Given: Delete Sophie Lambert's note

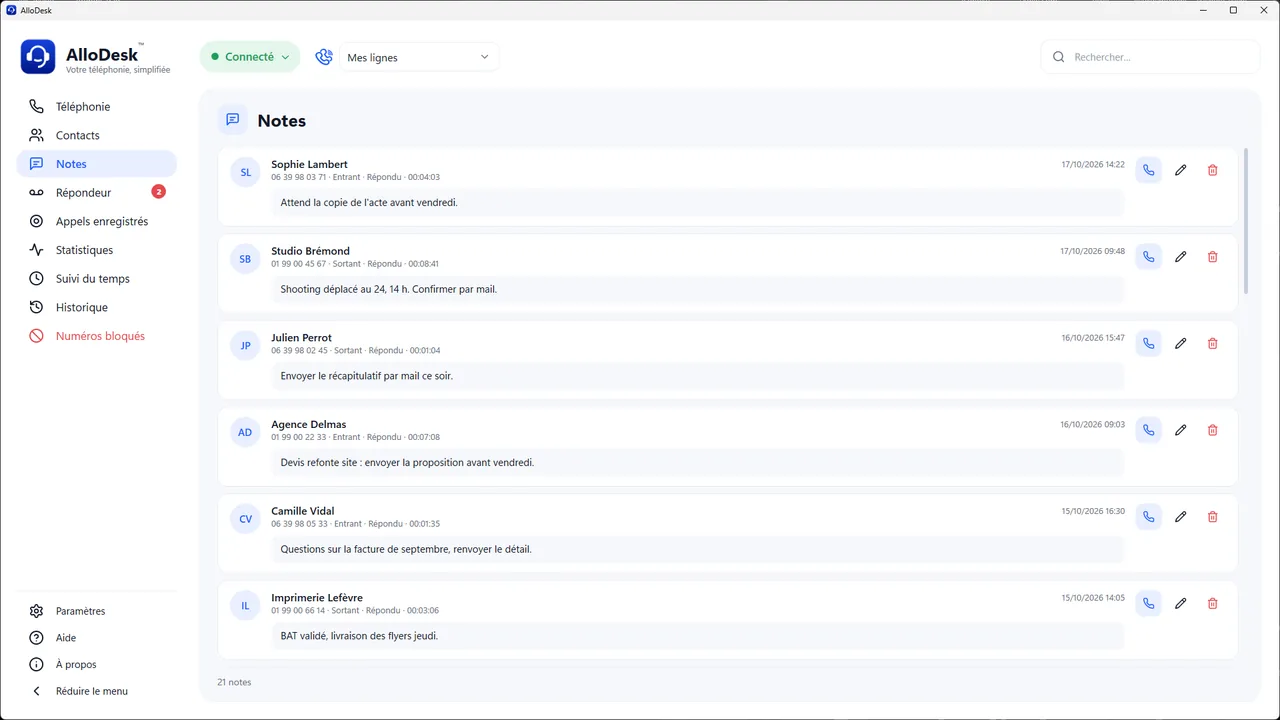Looking at the screenshot, I should (x=1213, y=170).
